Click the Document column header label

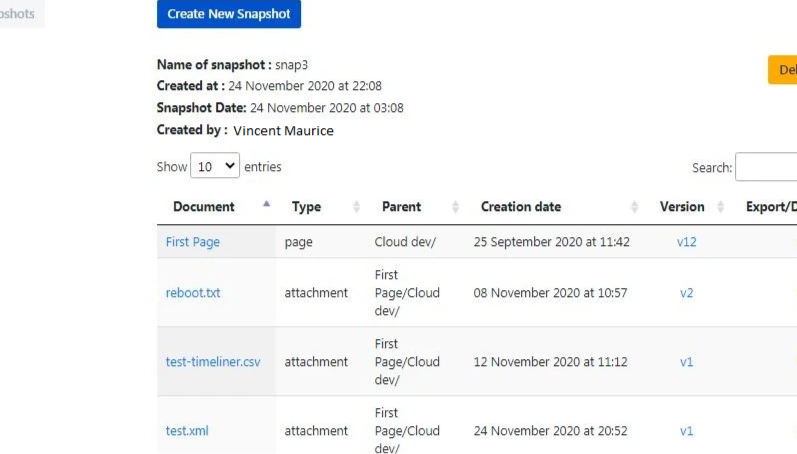(204, 207)
